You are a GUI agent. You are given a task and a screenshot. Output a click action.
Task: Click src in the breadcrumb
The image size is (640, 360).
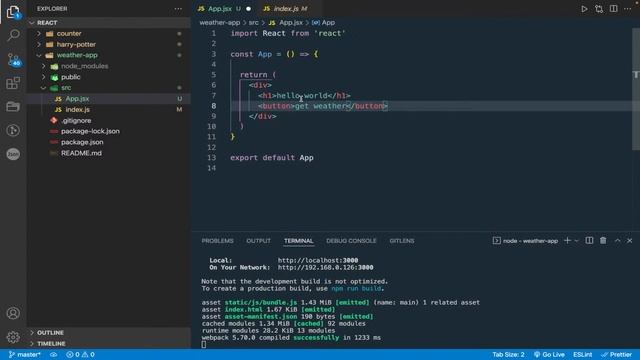pyautogui.click(x=253, y=22)
